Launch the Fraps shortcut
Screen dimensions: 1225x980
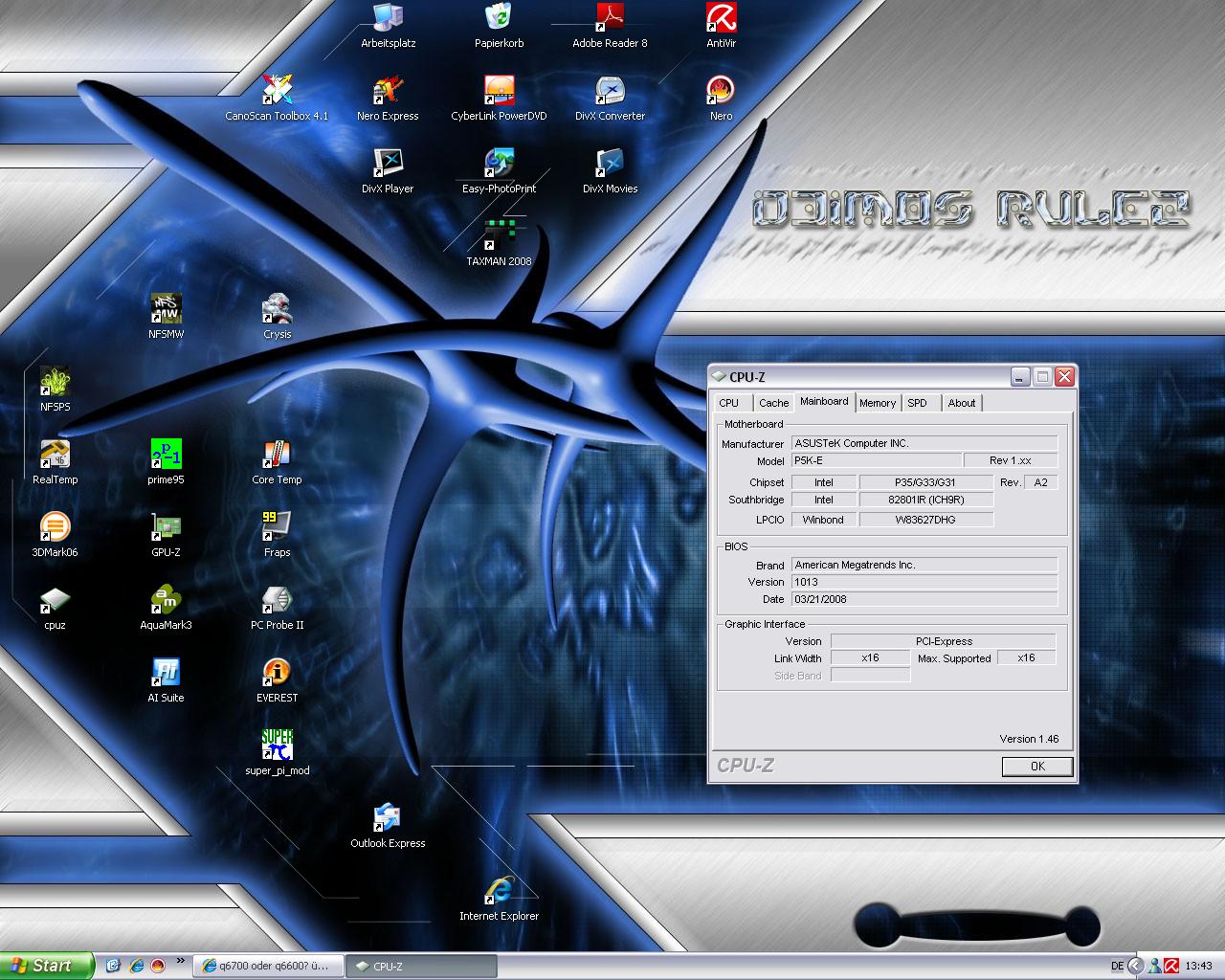coord(277,535)
